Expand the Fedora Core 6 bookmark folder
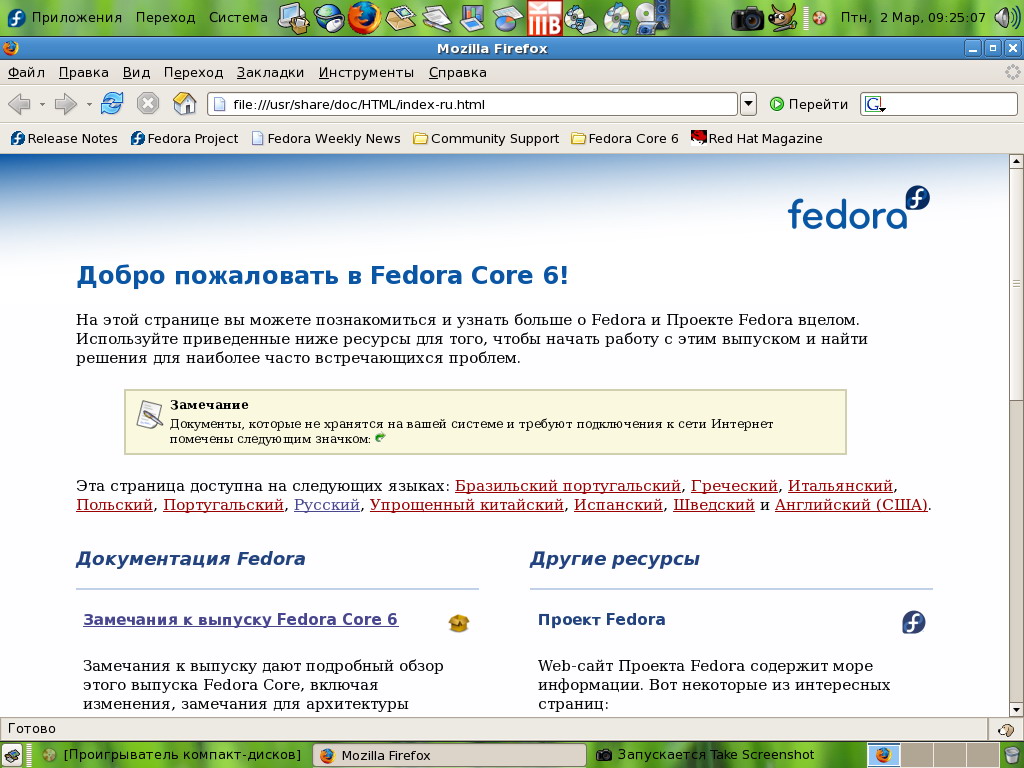Screen dimensions: 1024x768 [625, 138]
